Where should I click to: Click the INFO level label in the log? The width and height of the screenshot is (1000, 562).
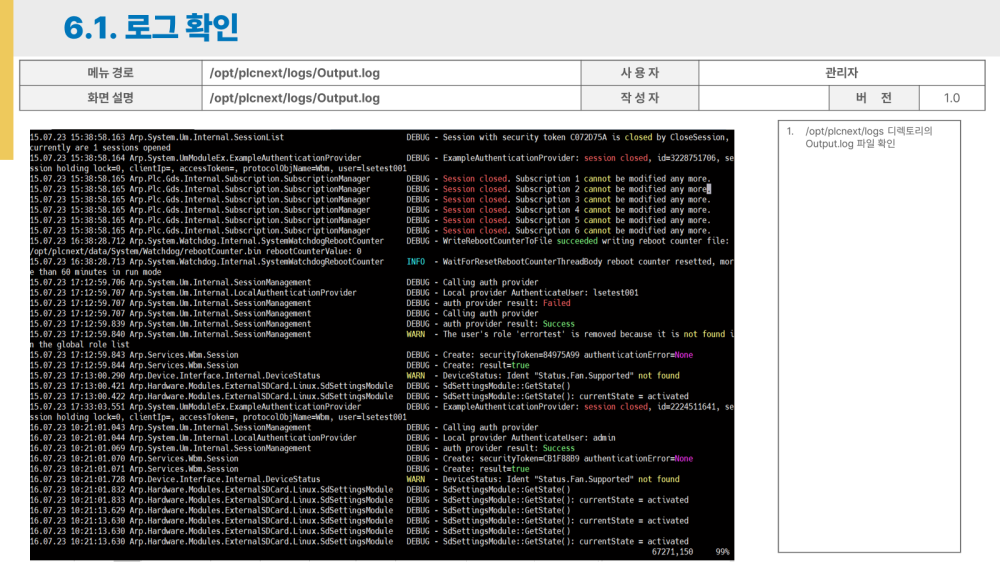pyautogui.click(x=416, y=262)
